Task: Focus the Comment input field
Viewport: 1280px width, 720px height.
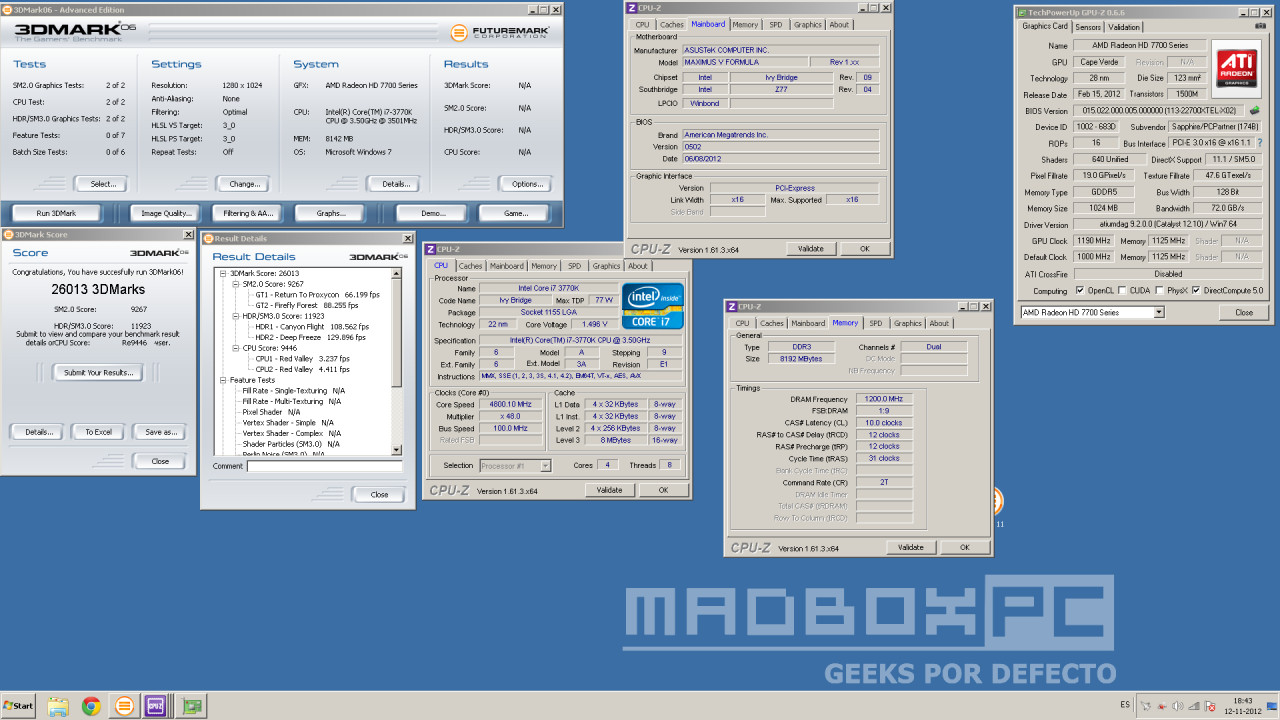Action: click(x=325, y=466)
